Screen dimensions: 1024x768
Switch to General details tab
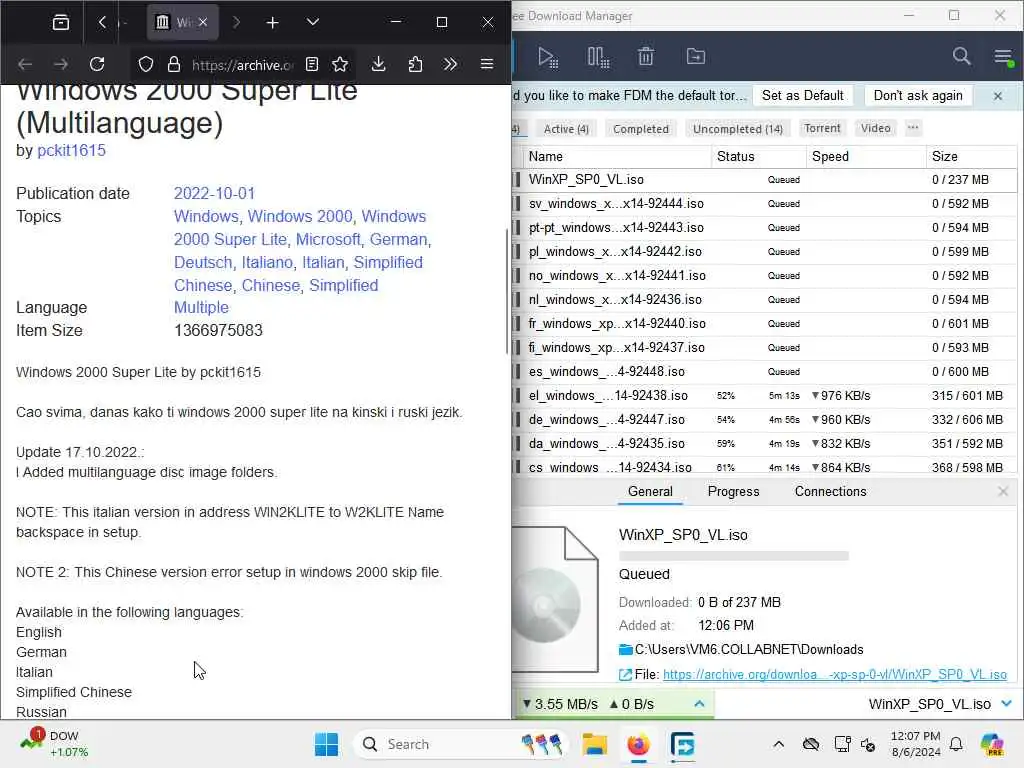pyautogui.click(x=650, y=492)
